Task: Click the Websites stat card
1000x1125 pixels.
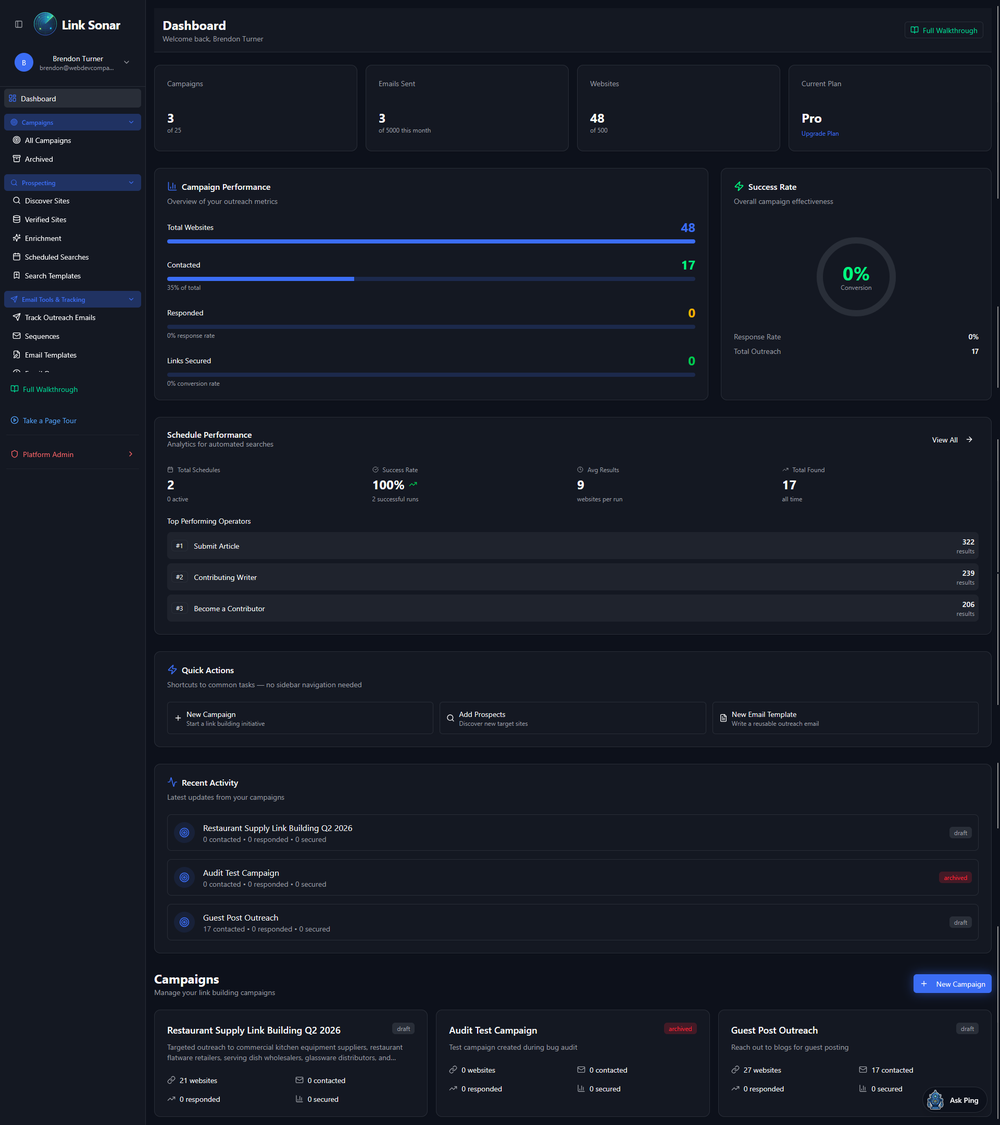Action: point(678,108)
